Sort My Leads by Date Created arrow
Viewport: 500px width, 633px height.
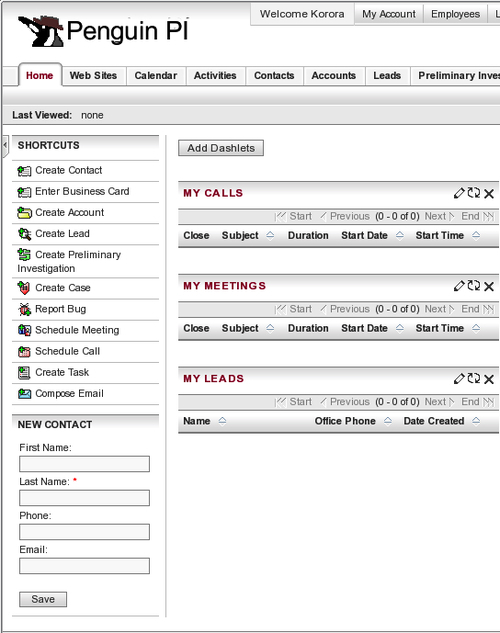[476, 421]
